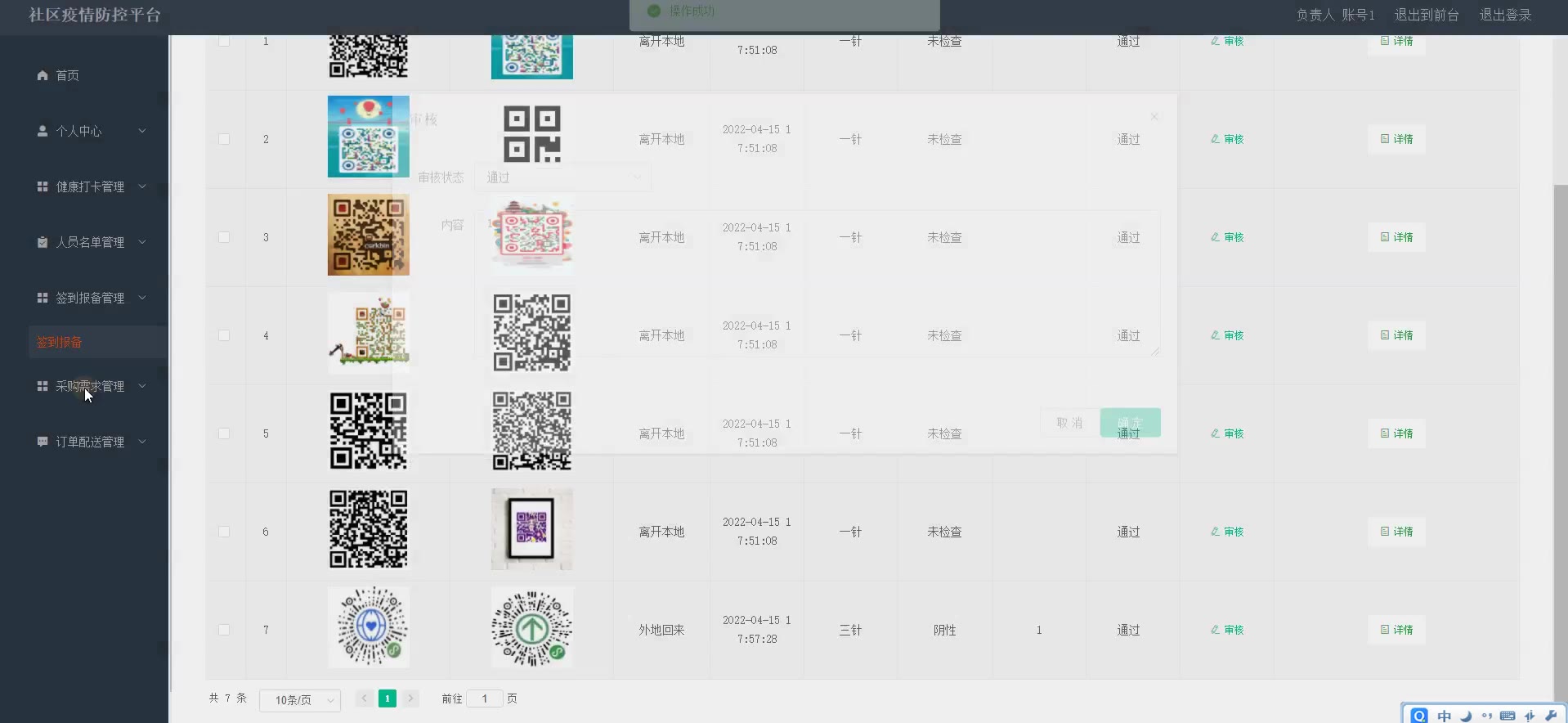Image resolution: width=1568 pixels, height=723 pixels.
Task: Click the 退出到前台 link
Action: (x=1427, y=15)
